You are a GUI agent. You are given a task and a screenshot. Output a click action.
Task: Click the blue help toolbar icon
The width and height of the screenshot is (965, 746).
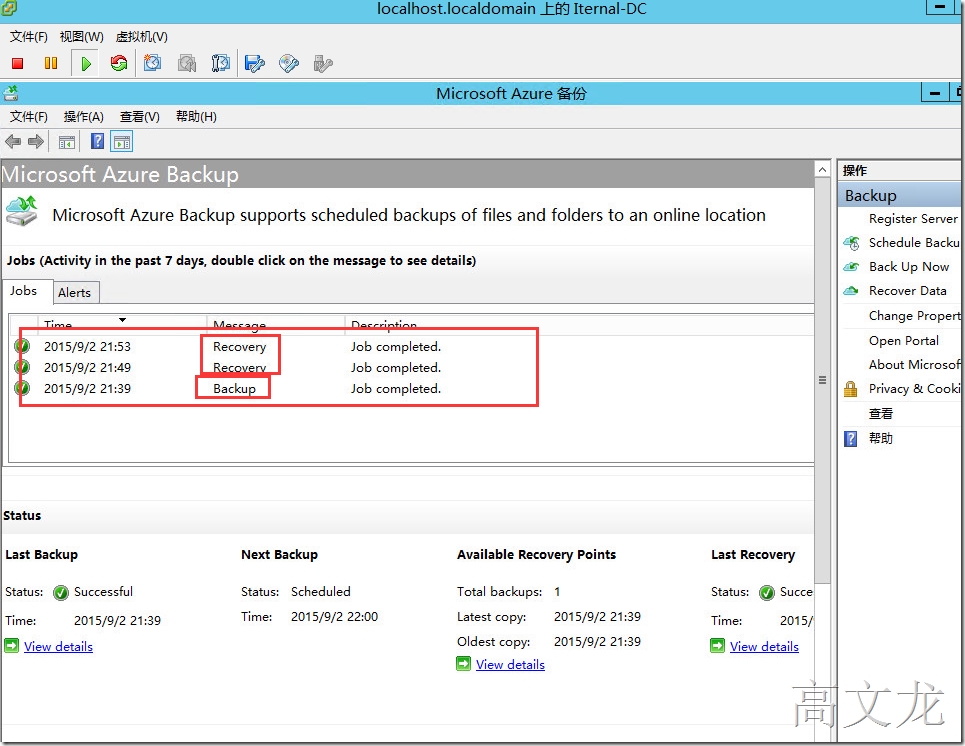click(97, 141)
